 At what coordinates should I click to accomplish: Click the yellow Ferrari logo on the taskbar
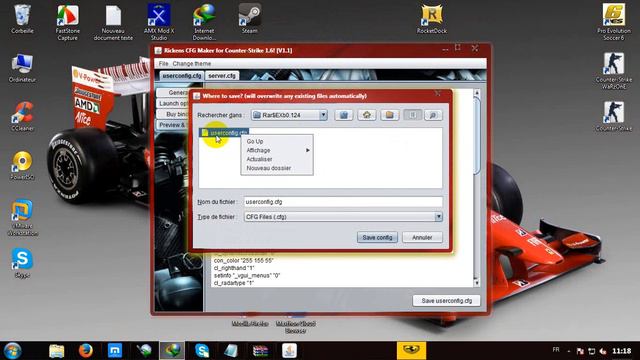point(411,351)
